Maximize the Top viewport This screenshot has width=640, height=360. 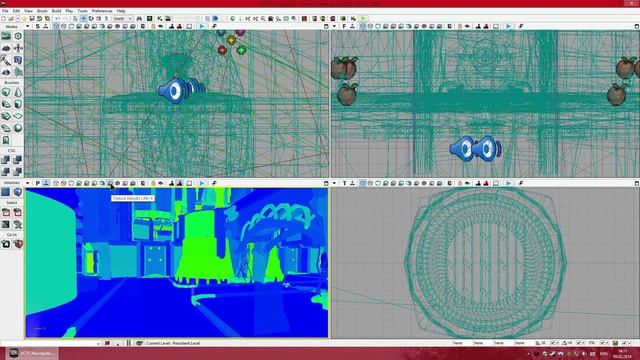point(637,183)
